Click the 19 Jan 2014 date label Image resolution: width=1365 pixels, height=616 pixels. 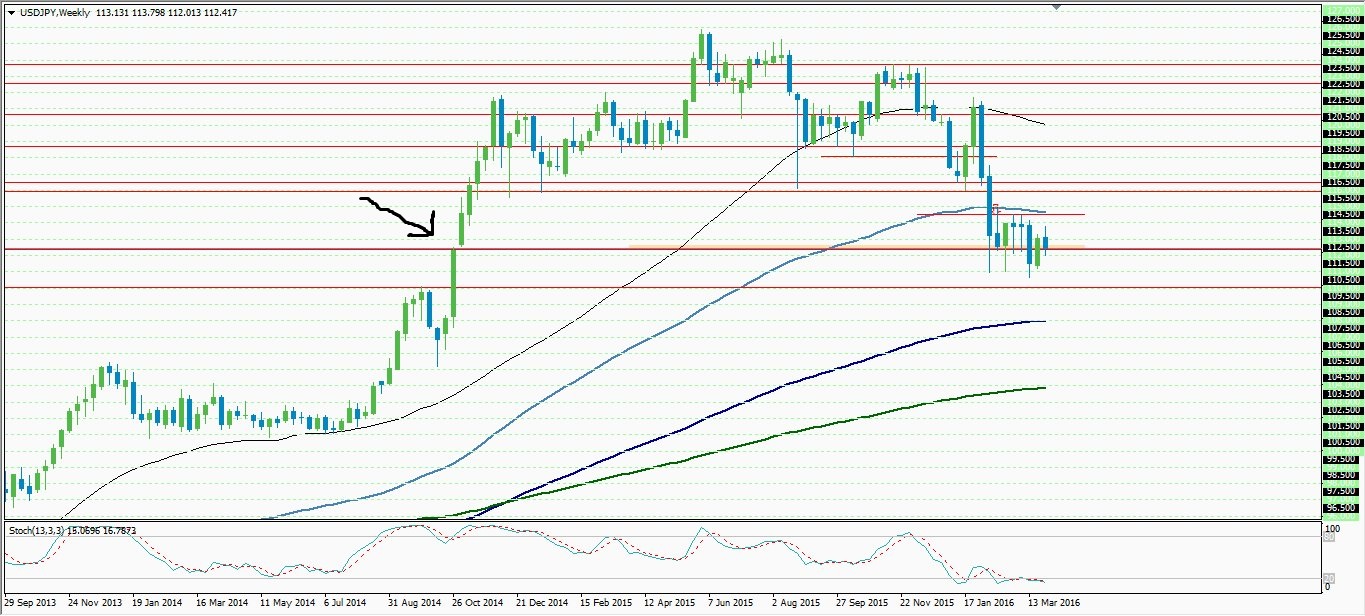(158, 604)
